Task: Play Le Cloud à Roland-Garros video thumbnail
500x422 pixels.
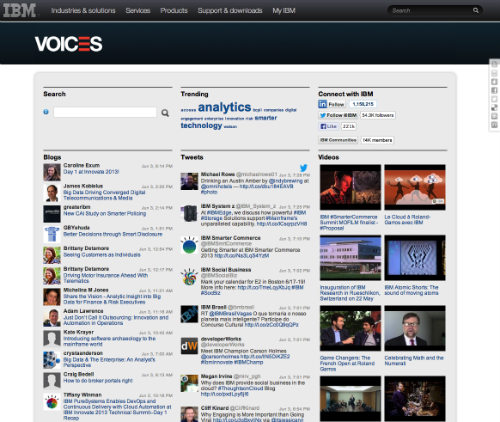Action: tap(415, 187)
